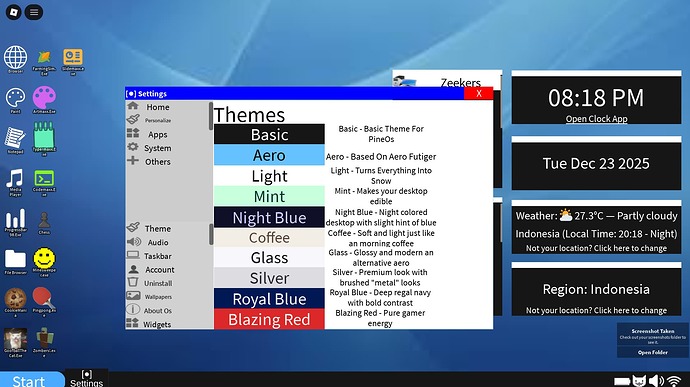Open the Media Player music note icon
The height and width of the screenshot is (387, 690).
coord(15,178)
